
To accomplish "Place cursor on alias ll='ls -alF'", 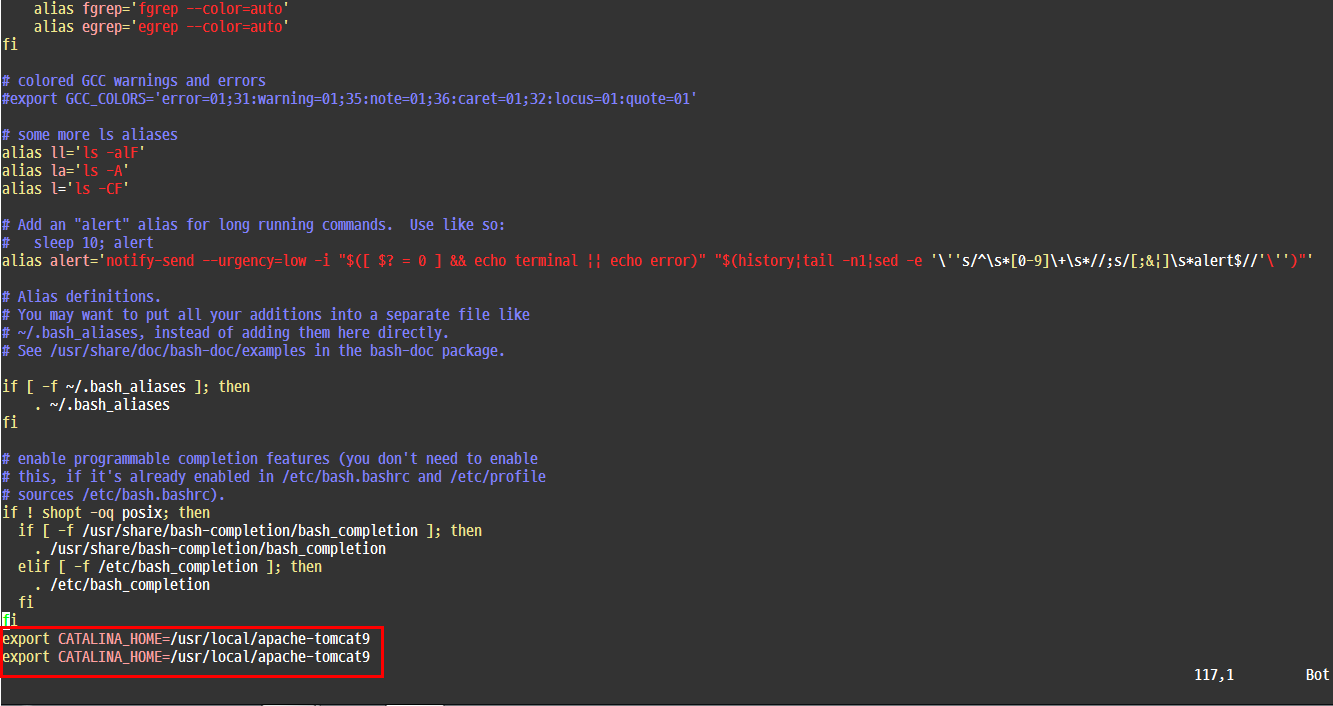I will 74,152.
